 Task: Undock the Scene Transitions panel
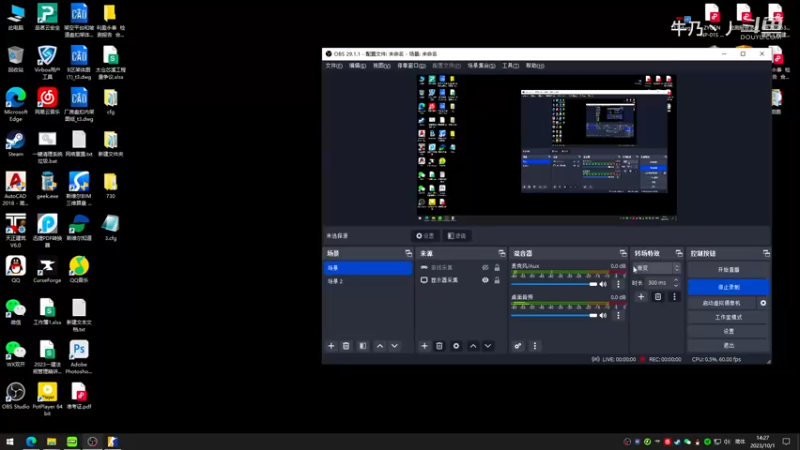coord(679,253)
